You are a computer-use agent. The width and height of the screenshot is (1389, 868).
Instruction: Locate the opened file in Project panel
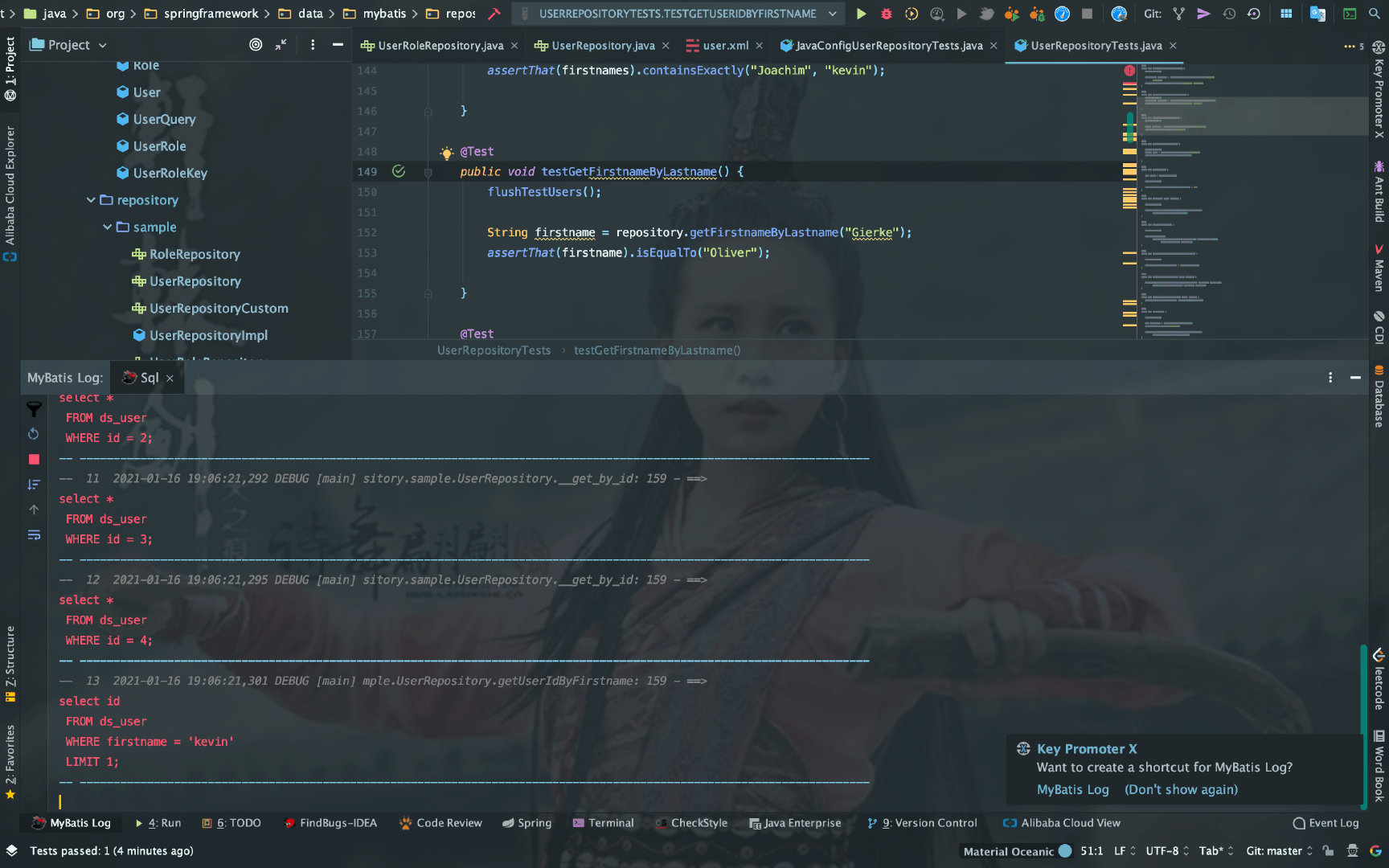tap(256, 45)
